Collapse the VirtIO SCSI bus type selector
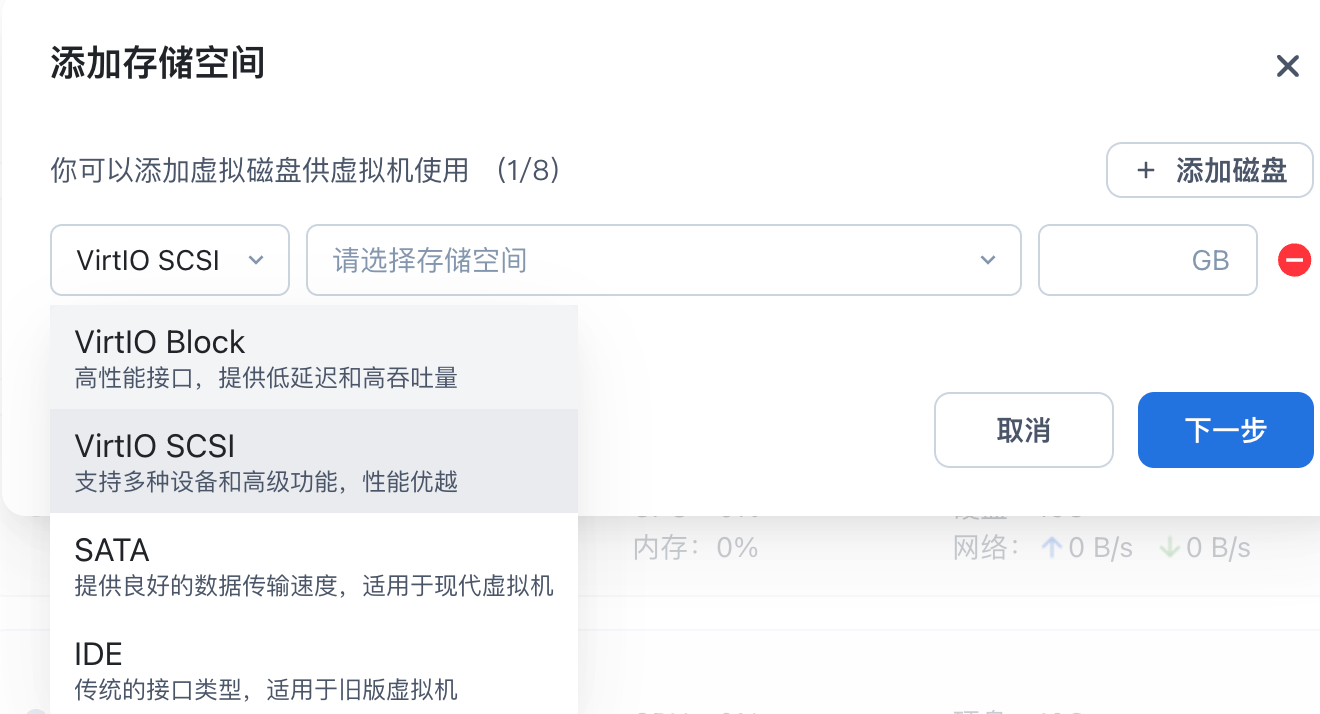Image resolution: width=1320 pixels, height=714 pixels. pos(170,260)
